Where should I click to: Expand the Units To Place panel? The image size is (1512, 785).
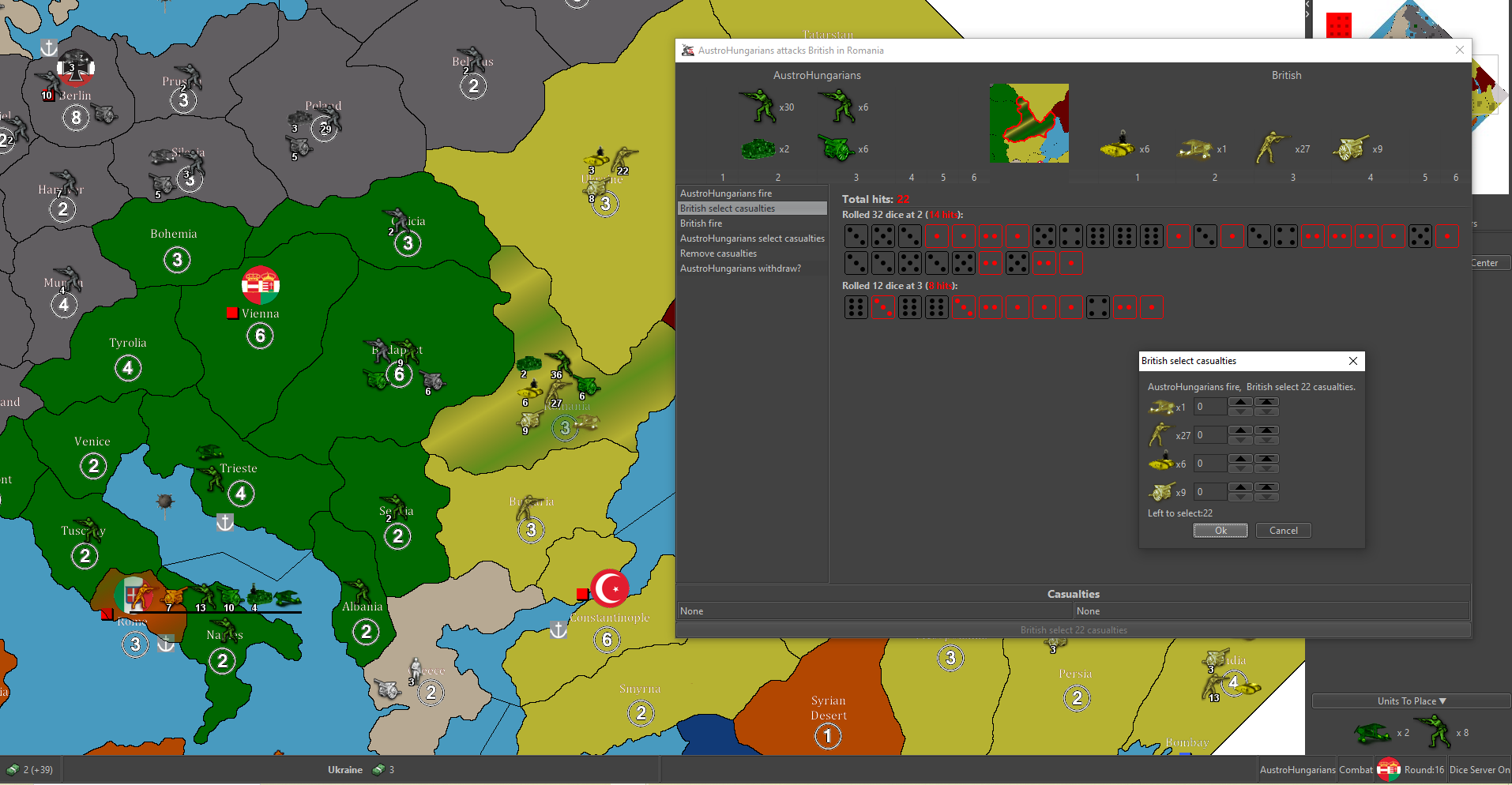(1411, 701)
